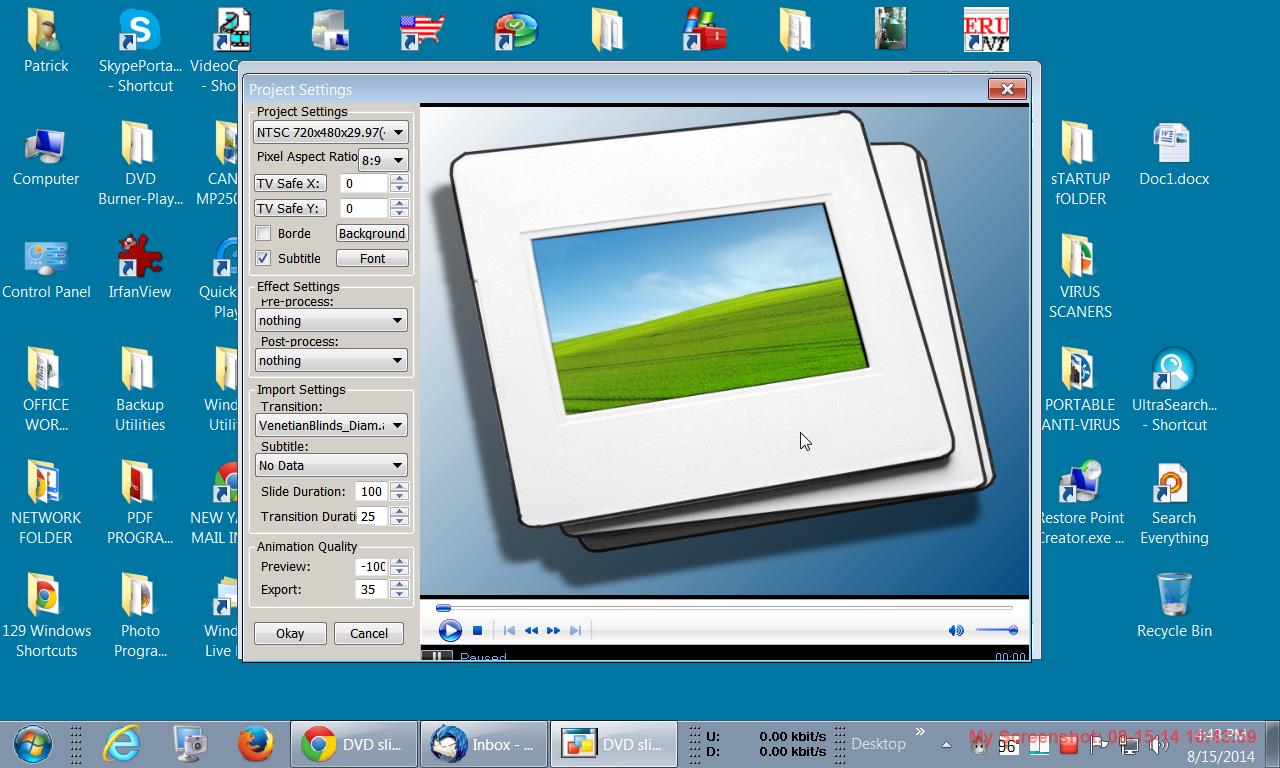Open the Font button for subtitles
The height and width of the screenshot is (768, 1280).
tap(372, 258)
